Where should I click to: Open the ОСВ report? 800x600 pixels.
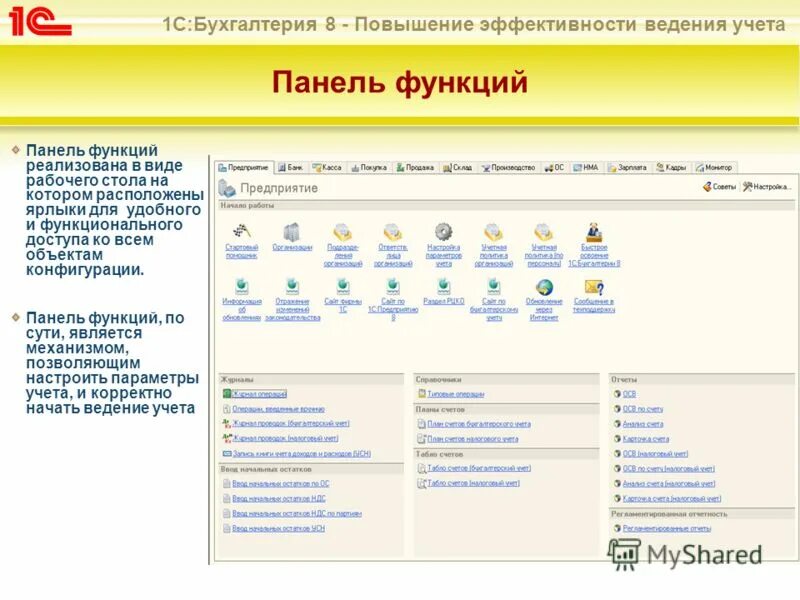pyautogui.click(x=629, y=394)
